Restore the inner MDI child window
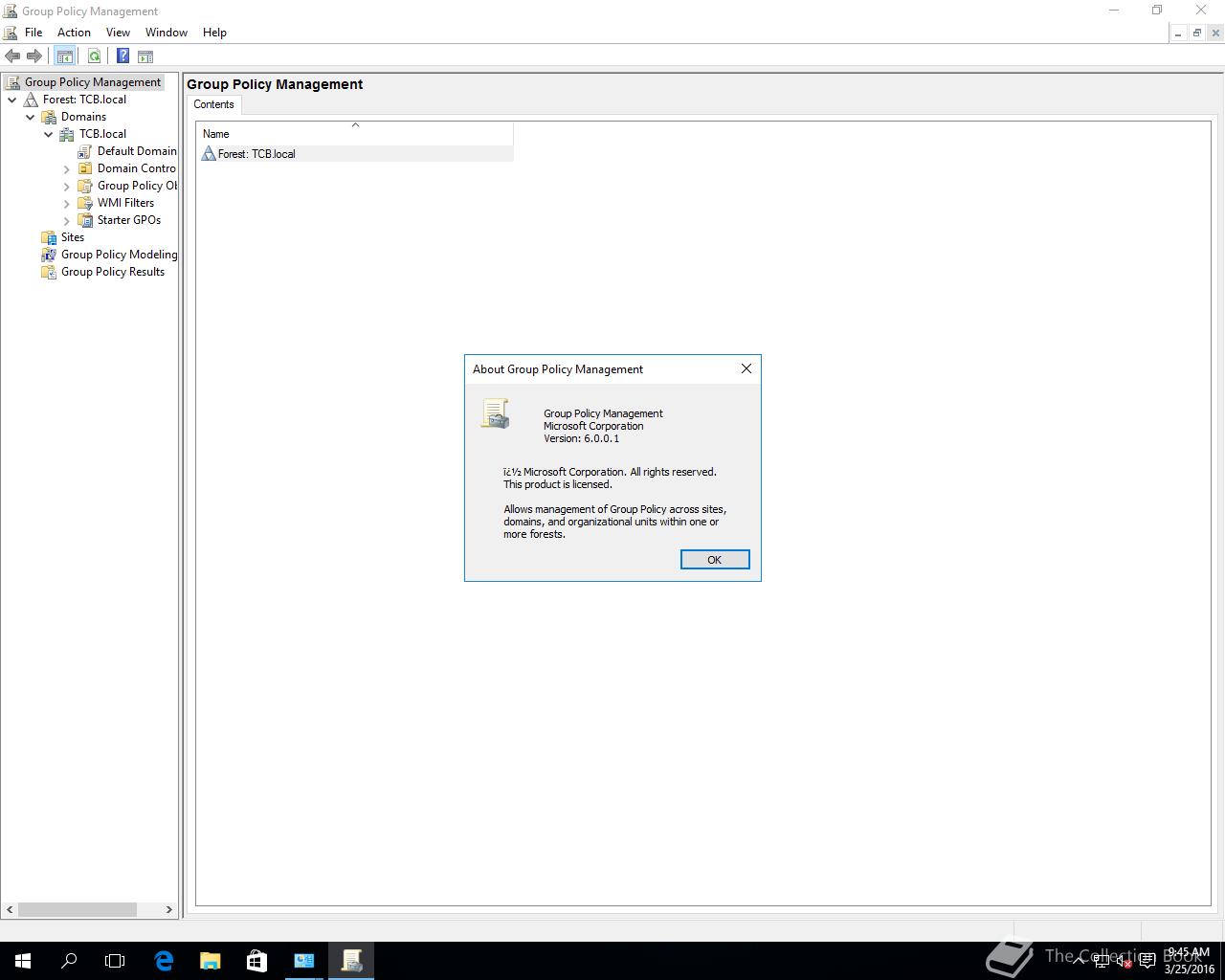Screen dimensions: 1225x980 coord(1196,33)
